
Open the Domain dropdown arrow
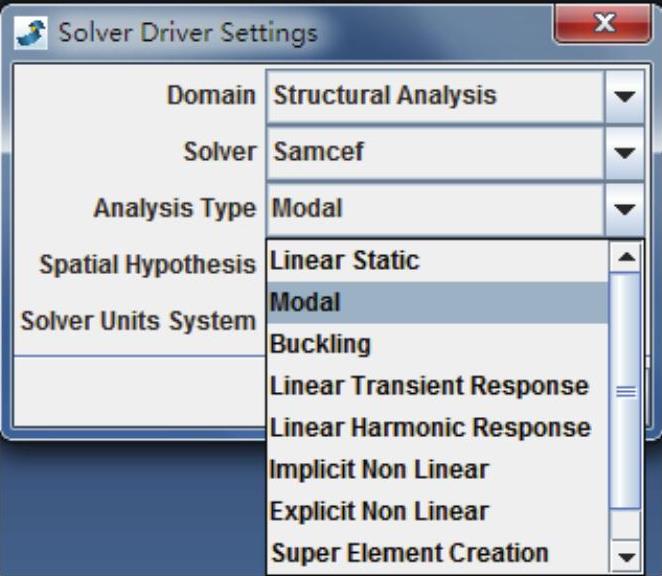click(x=625, y=97)
